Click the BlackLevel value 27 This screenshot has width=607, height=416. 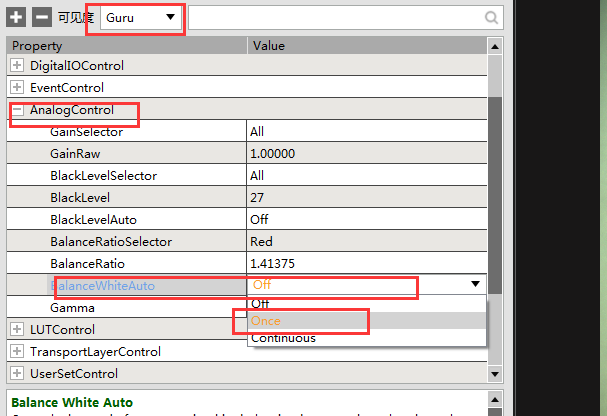point(366,198)
